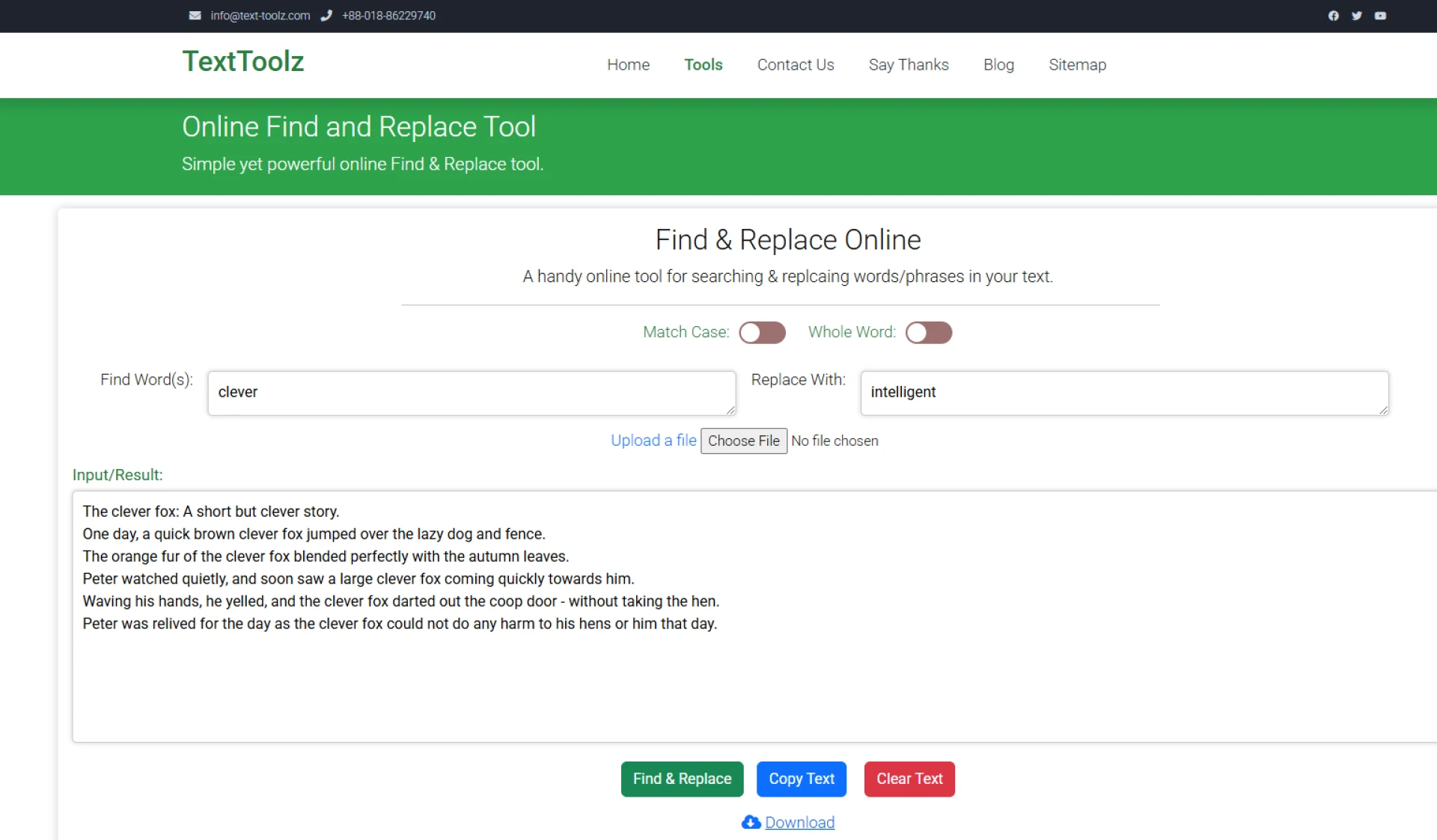
Task: Enable the Match Case toggle
Action: point(762,332)
